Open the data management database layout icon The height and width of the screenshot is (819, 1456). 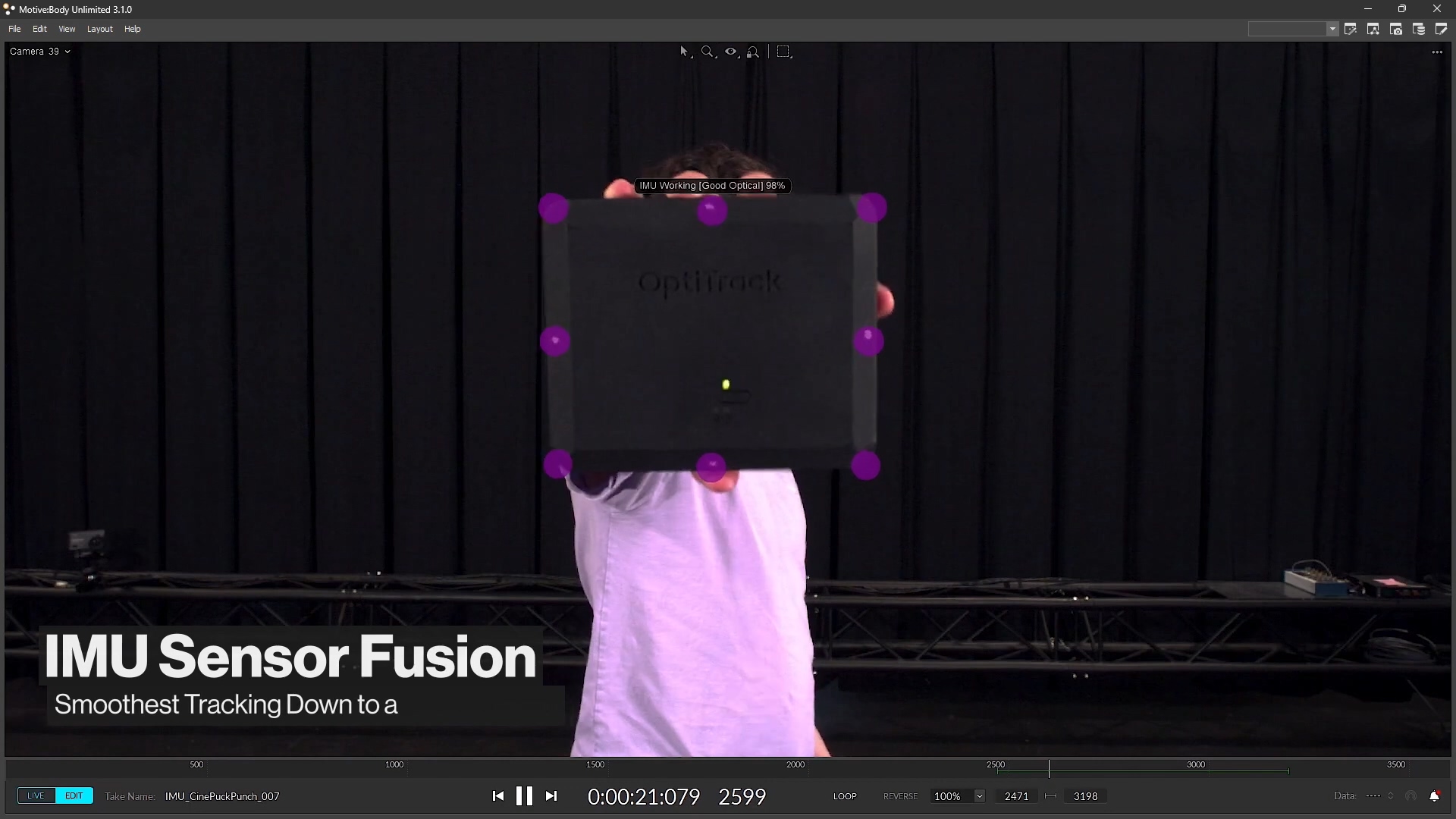pos(1419,29)
